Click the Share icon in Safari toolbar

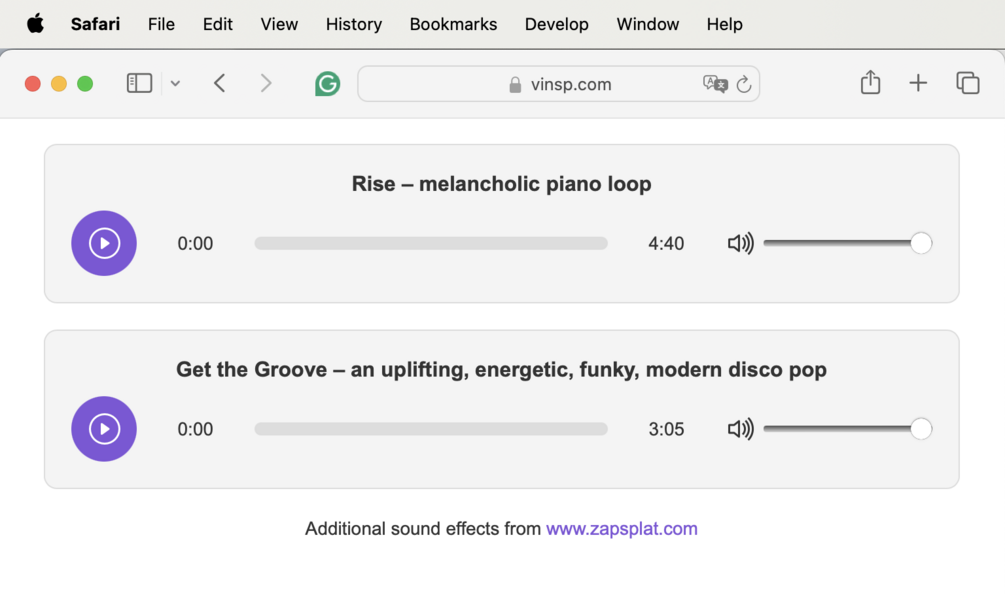pyautogui.click(x=869, y=83)
